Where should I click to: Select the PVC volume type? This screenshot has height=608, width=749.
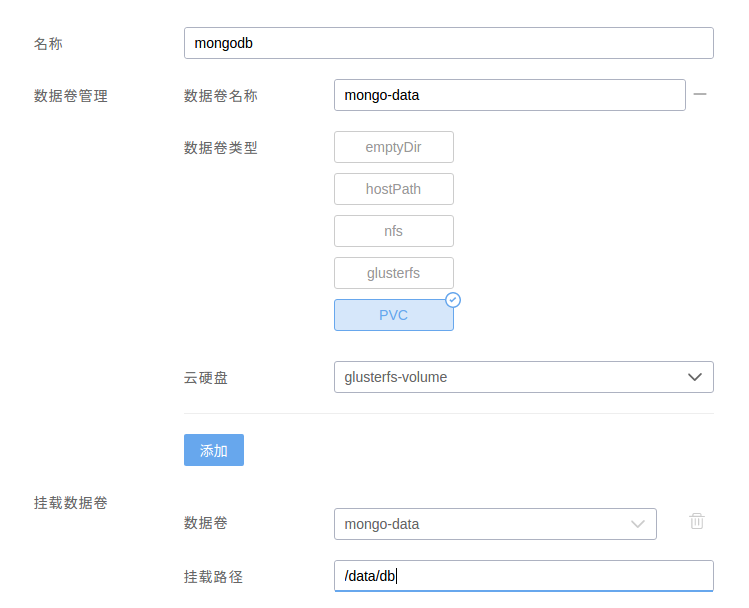click(x=393, y=315)
